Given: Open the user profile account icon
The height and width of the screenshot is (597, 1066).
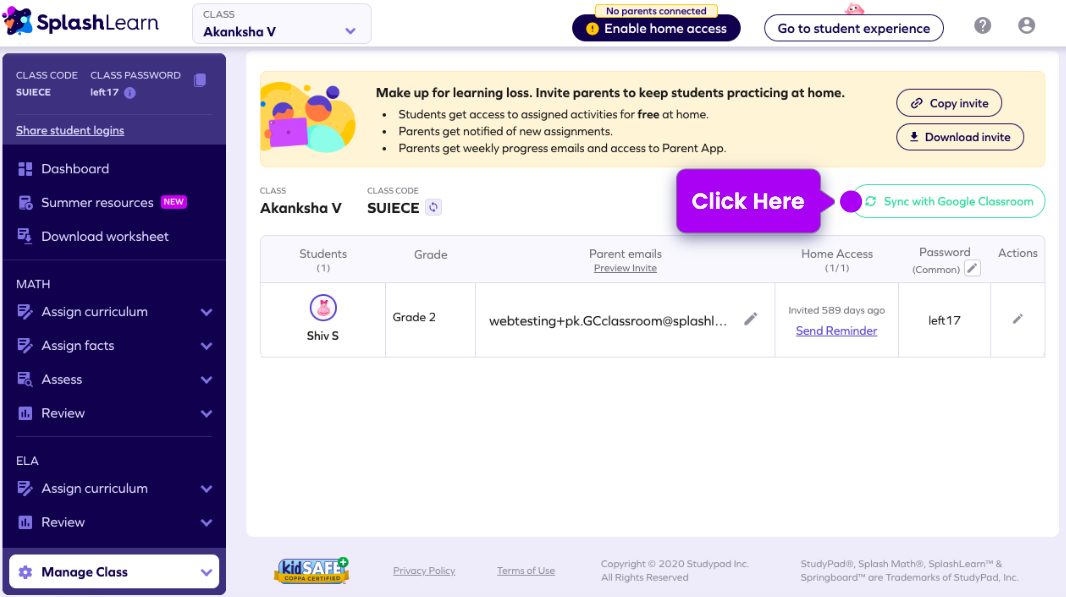Looking at the screenshot, I should [1026, 26].
